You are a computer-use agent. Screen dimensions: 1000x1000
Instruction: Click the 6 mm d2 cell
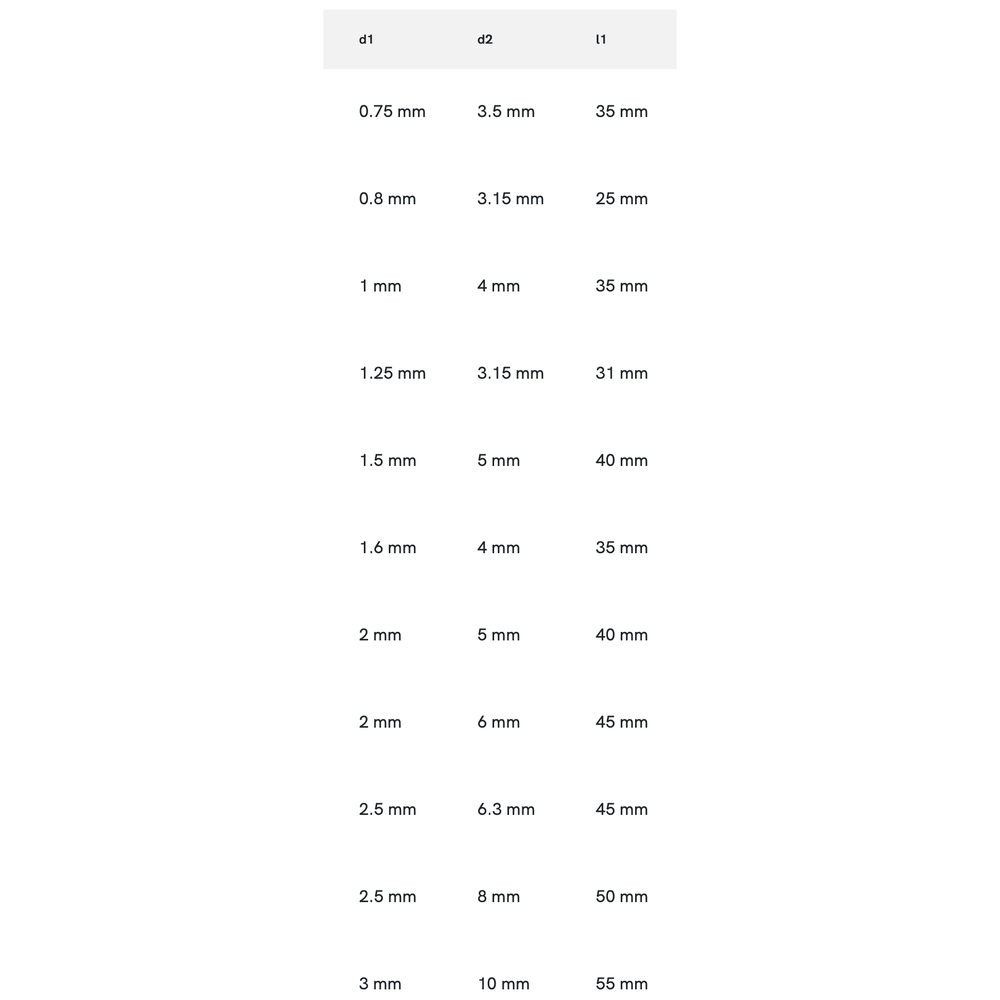pyautogui.click(x=498, y=722)
